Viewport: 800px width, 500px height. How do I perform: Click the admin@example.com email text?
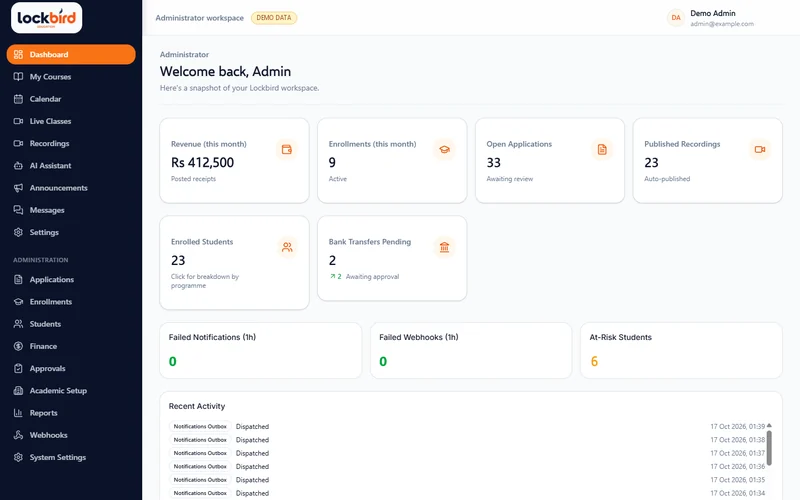[x=722, y=24]
